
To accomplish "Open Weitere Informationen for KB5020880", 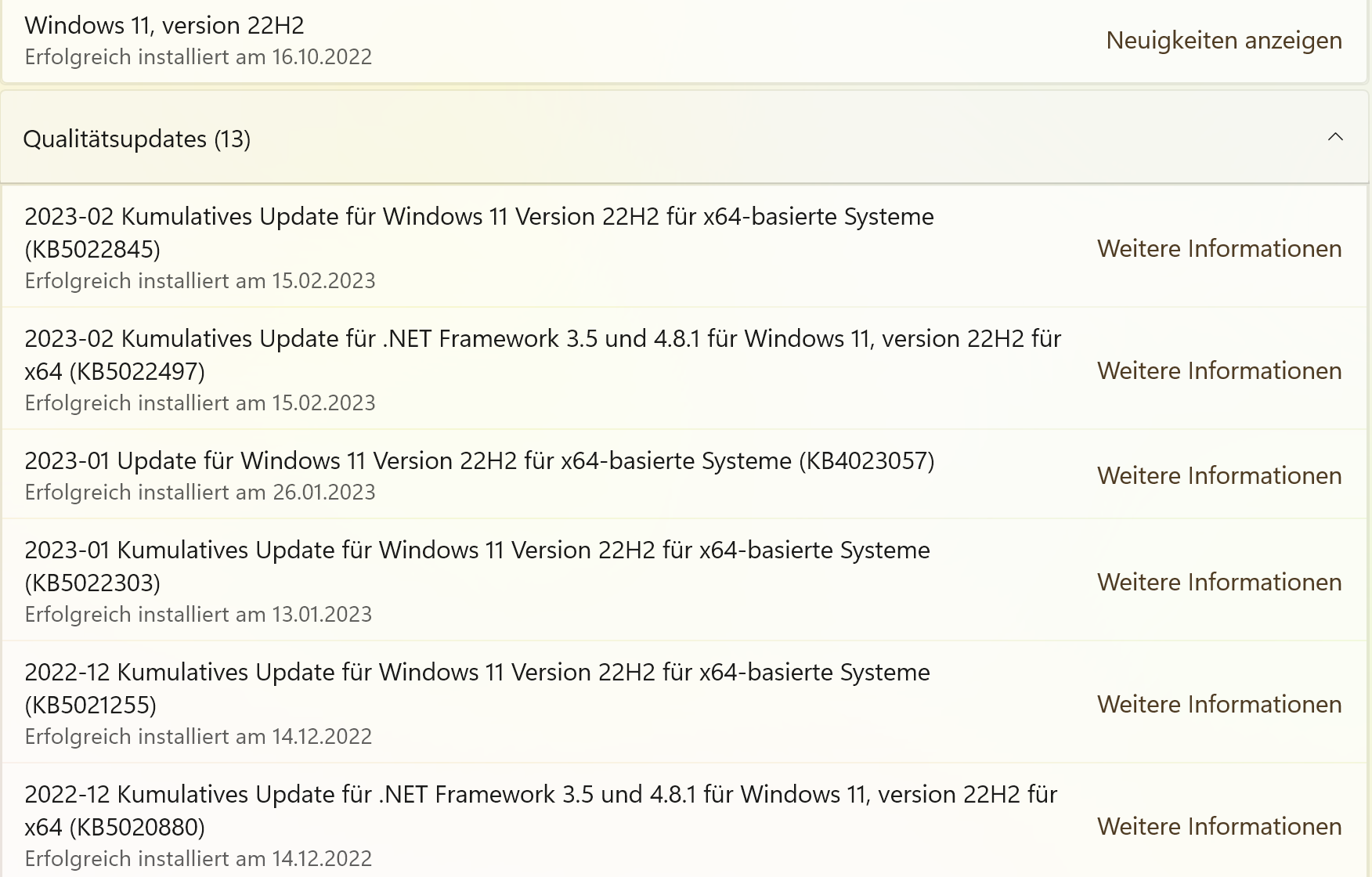I will click(x=1219, y=827).
